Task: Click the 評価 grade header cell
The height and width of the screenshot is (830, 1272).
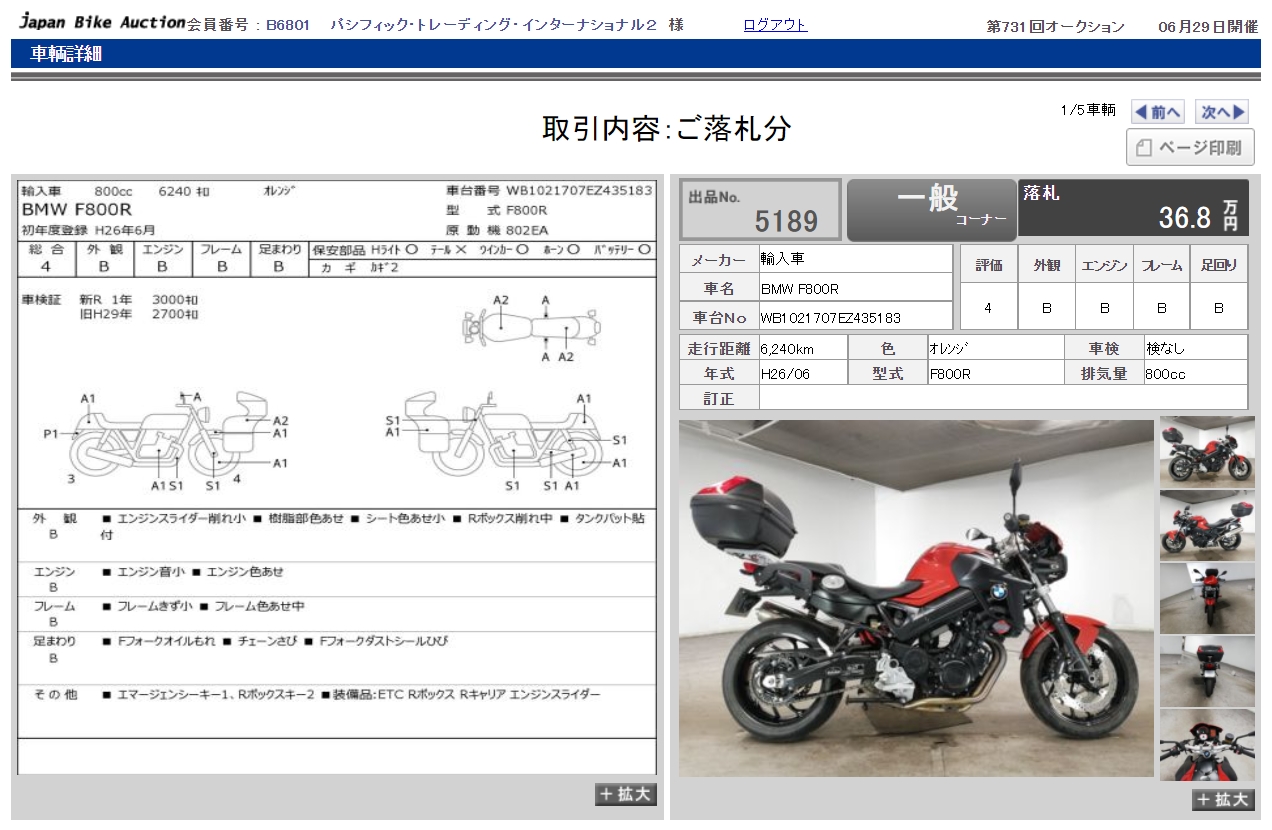Action: click(988, 265)
